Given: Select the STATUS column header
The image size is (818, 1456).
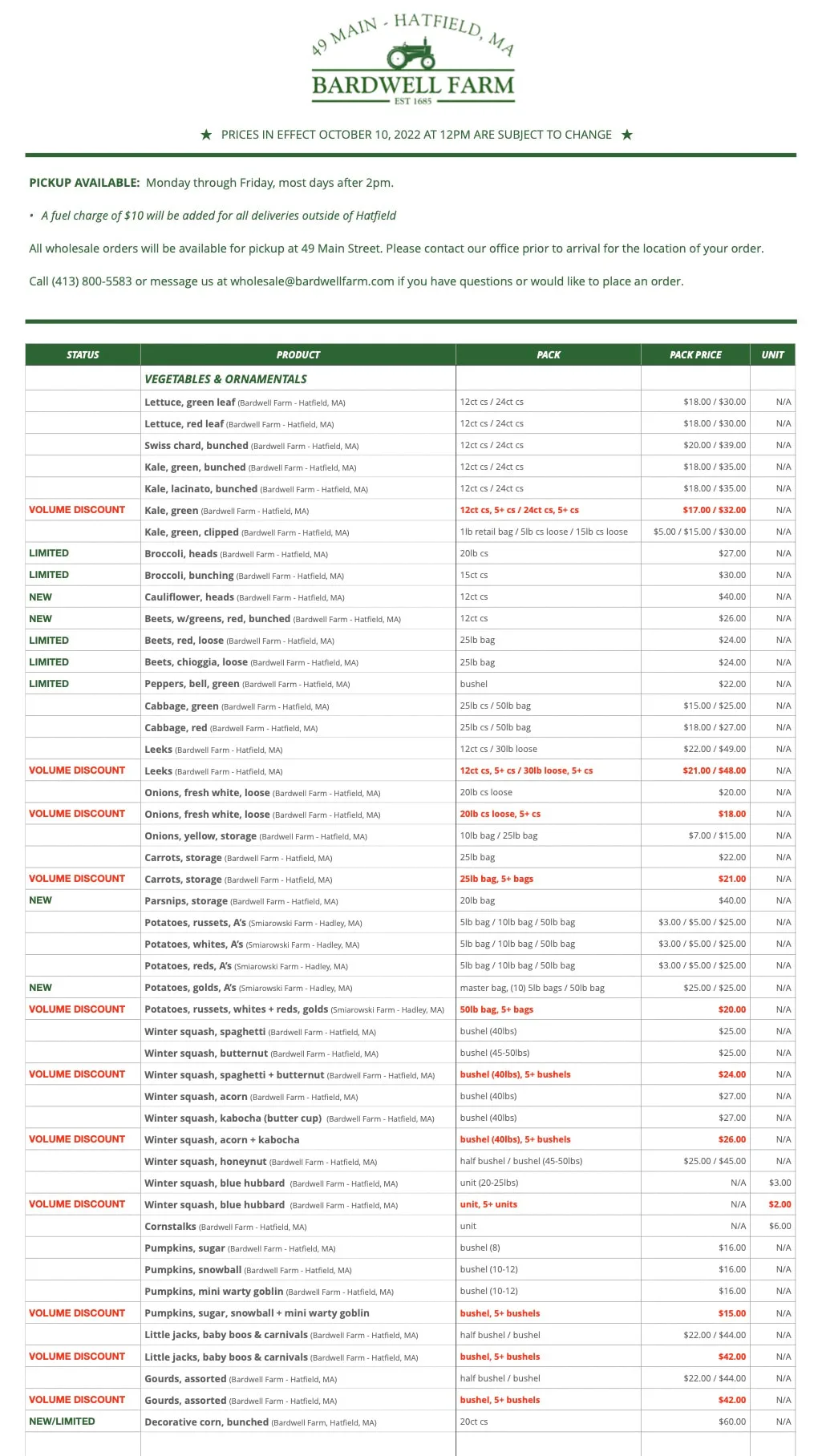Looking at the screenshot, I should [x=83, y=354].
